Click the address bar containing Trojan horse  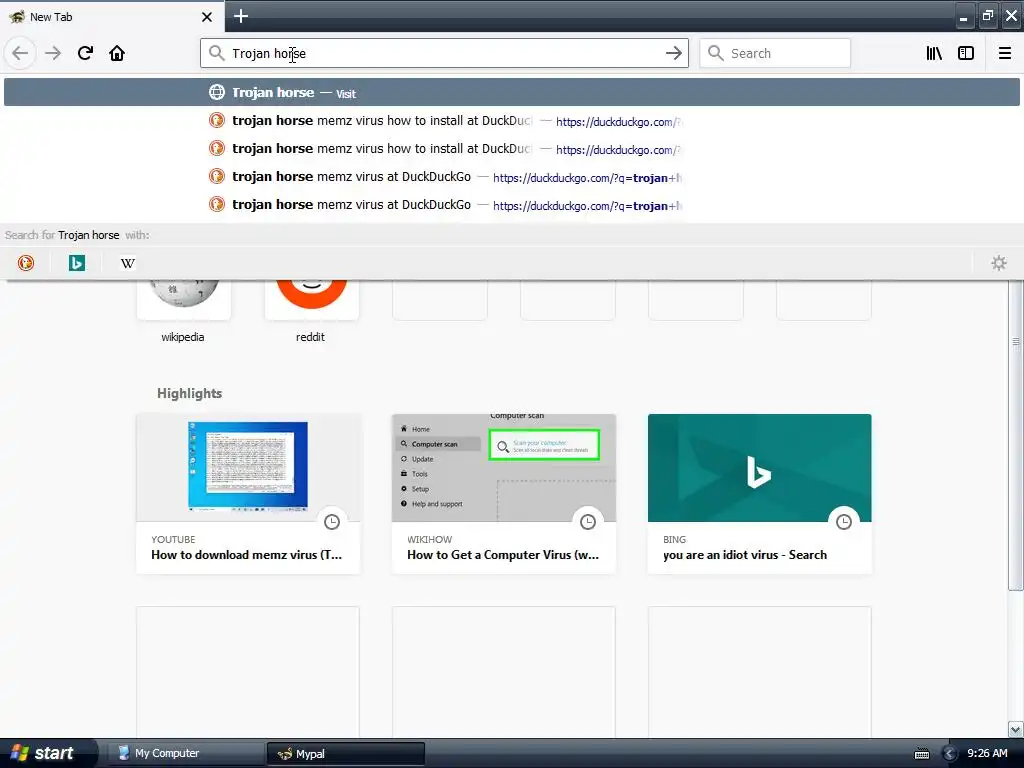click(x=444, y=53)
